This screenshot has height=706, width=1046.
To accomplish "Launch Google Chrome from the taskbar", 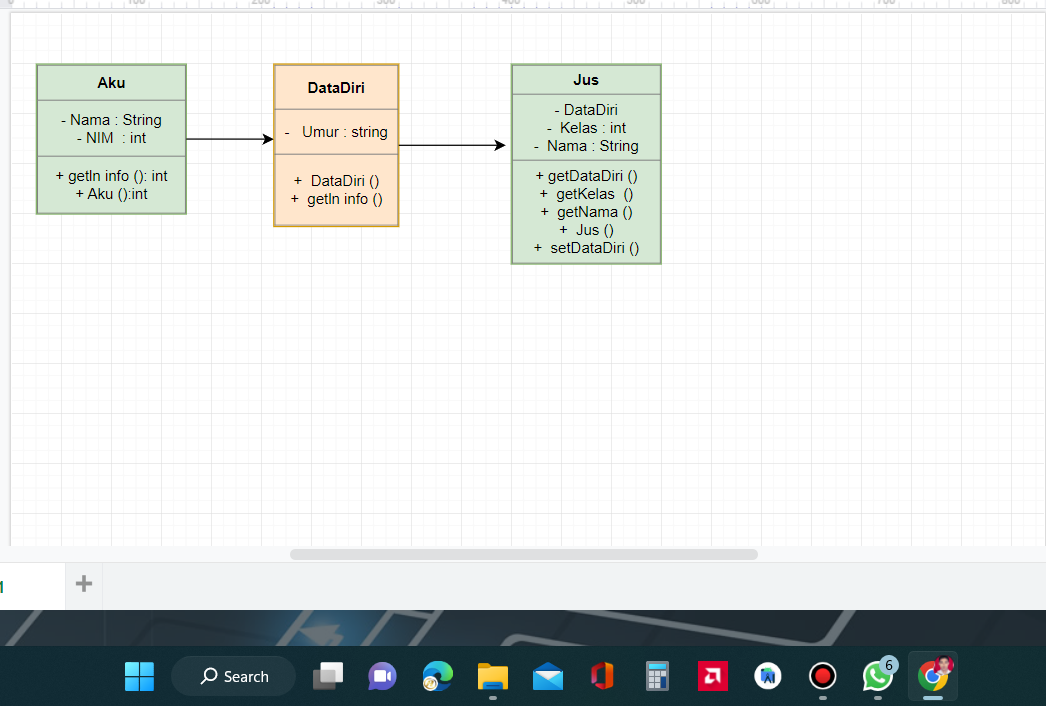I will (932, 676).
